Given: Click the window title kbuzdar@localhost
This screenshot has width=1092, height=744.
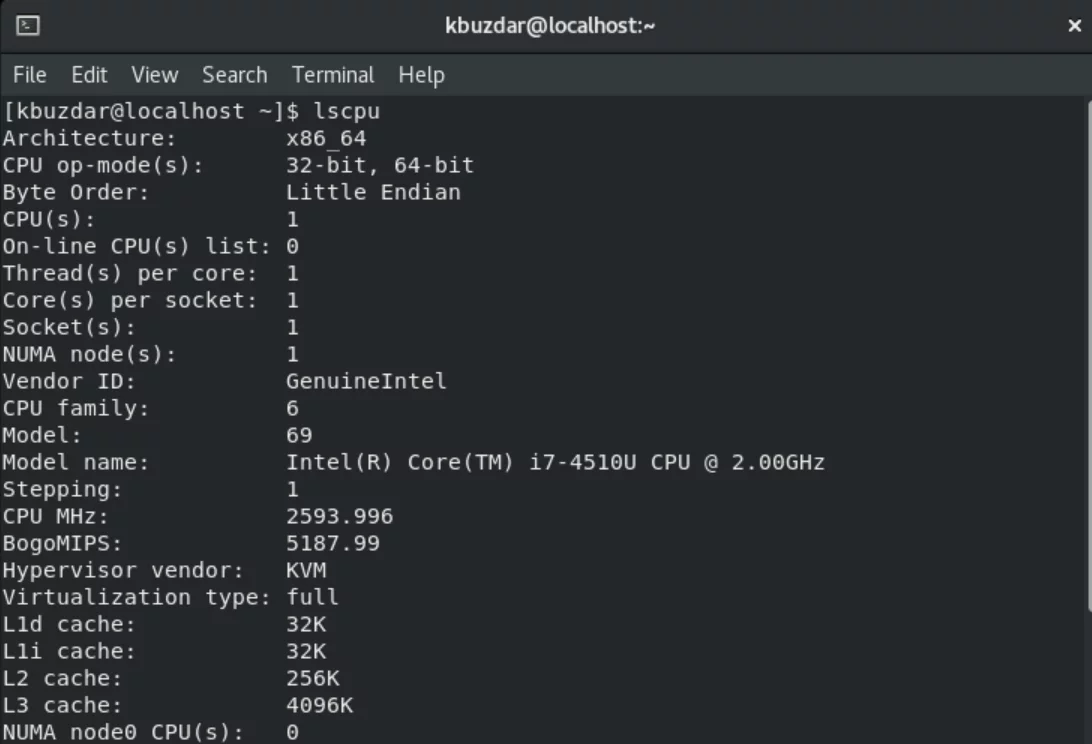Looking at the screenshot, I should point(550,26).
